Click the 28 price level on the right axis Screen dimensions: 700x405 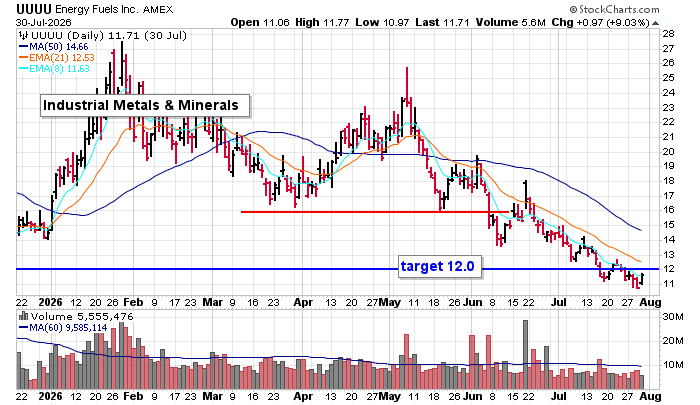click(x=668, y=34)
